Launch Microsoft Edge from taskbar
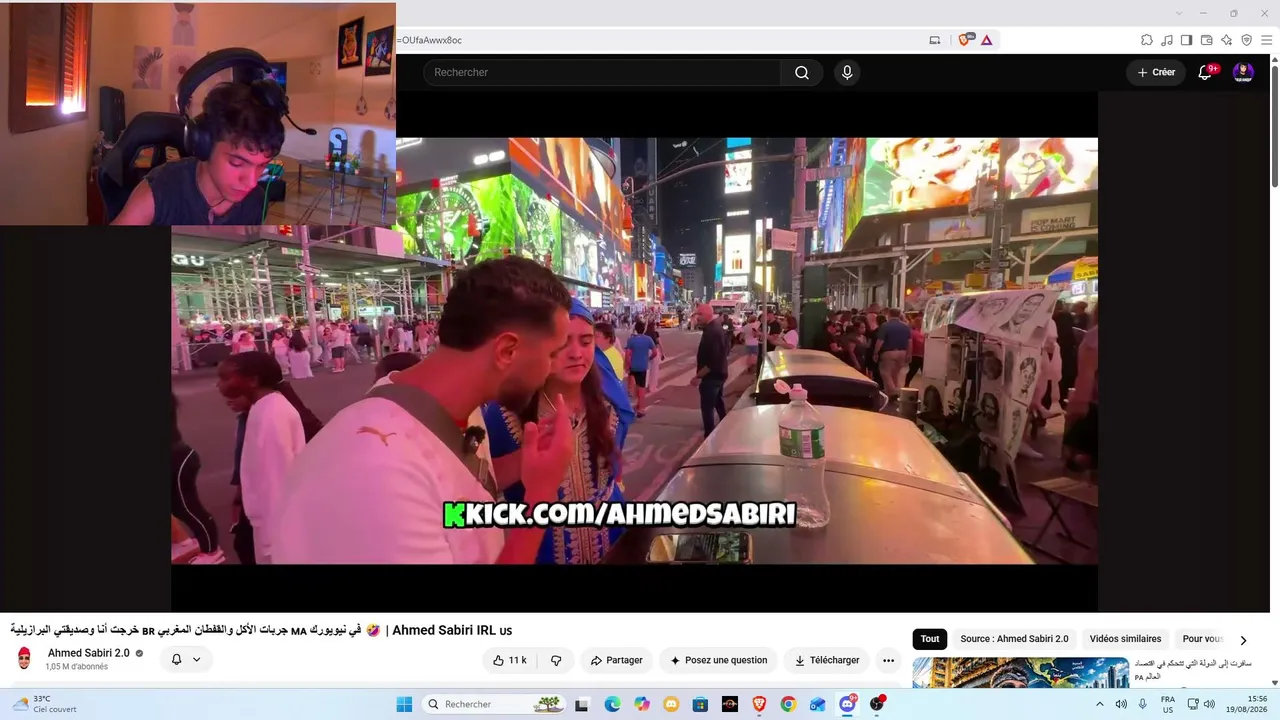 coord(612,704)
